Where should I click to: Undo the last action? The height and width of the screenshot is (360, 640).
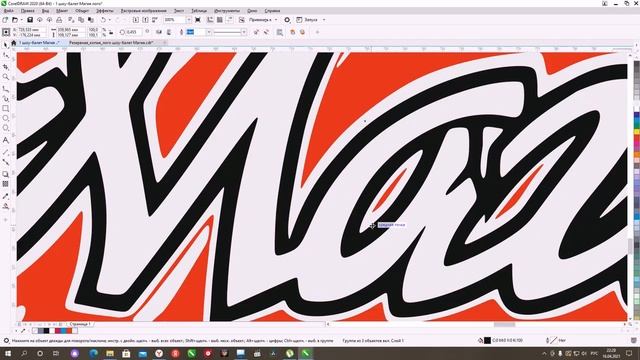tap(103, 20)
